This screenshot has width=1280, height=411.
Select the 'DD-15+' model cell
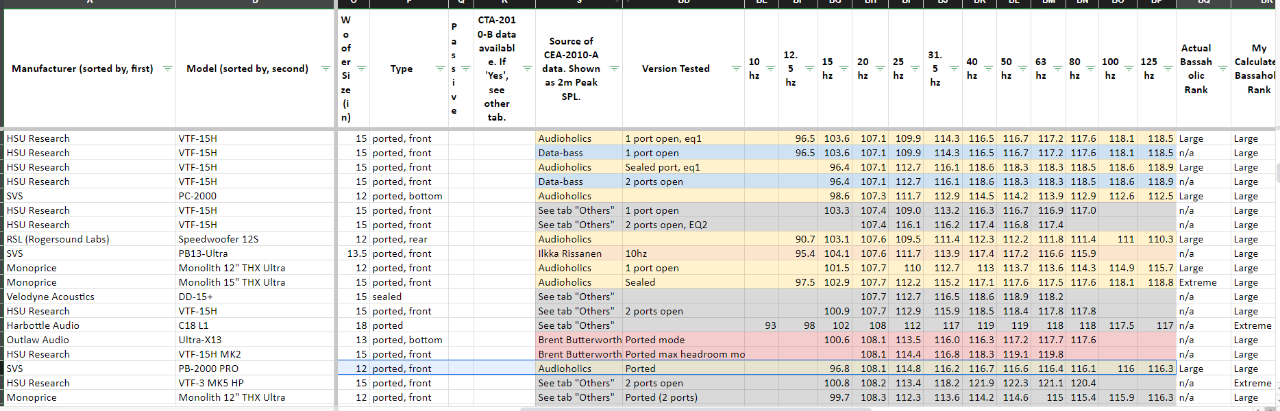[x=255, y=297]
